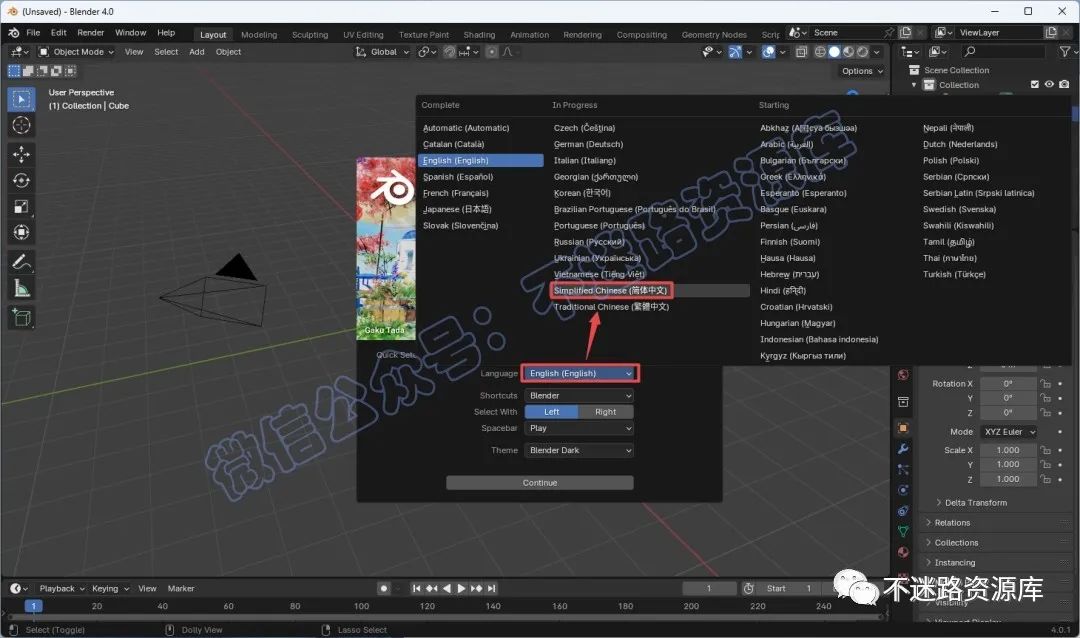Select the Measure tool
Viewport: 1080px width, 638px height.
tap(21, 289)
